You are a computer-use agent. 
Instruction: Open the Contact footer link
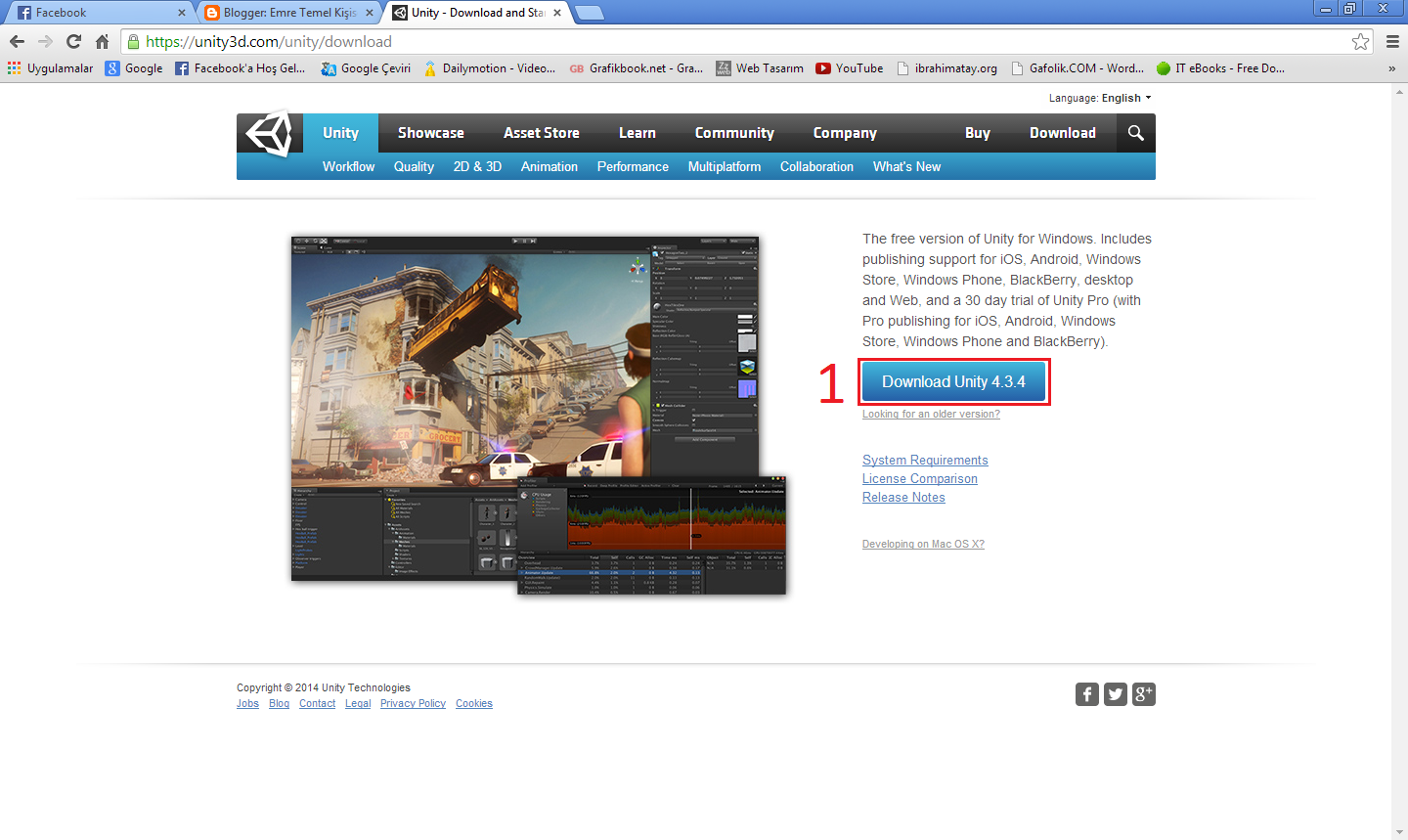click(317, 703)
